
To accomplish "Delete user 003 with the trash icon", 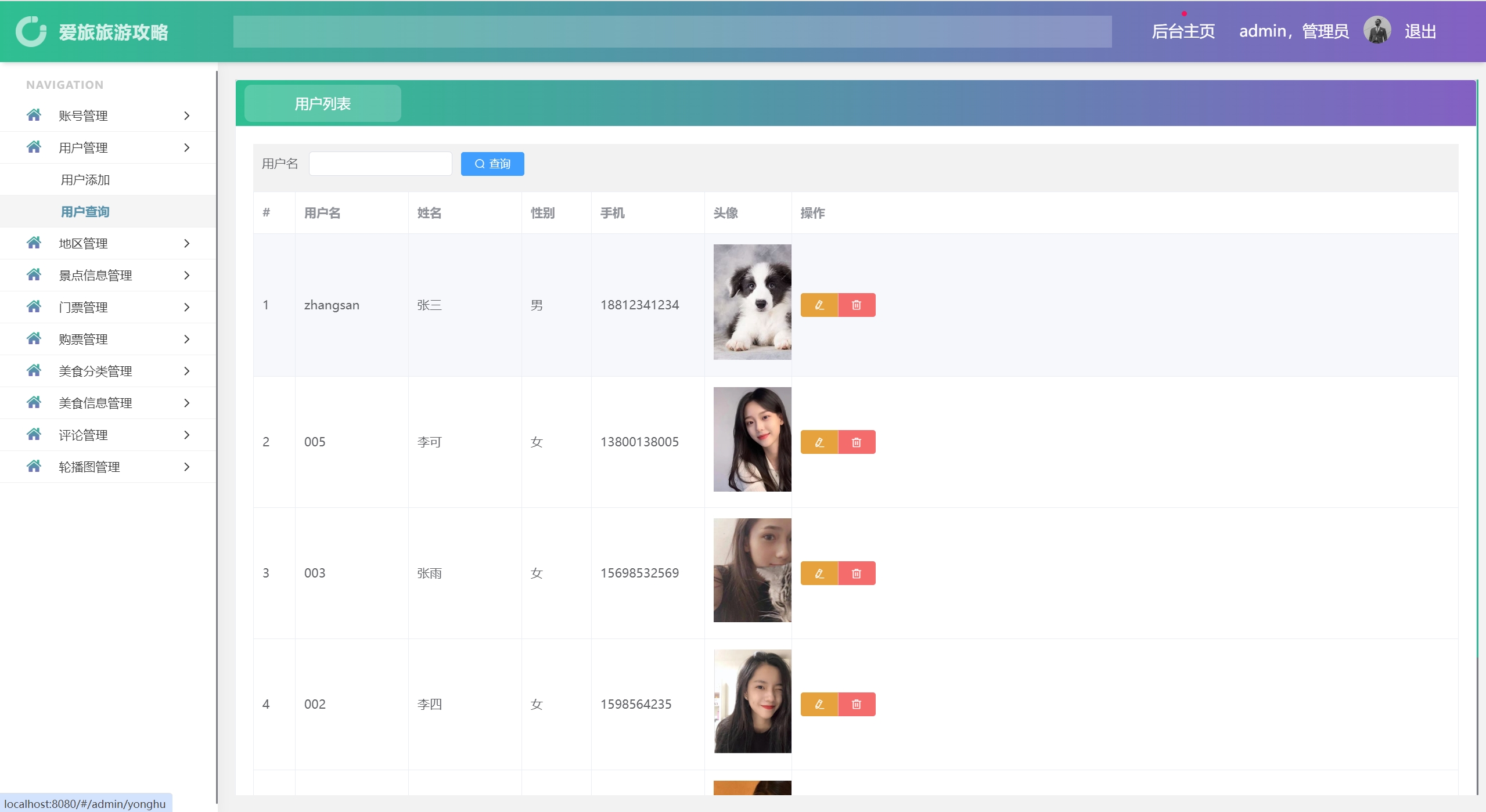I will (856, 573).
